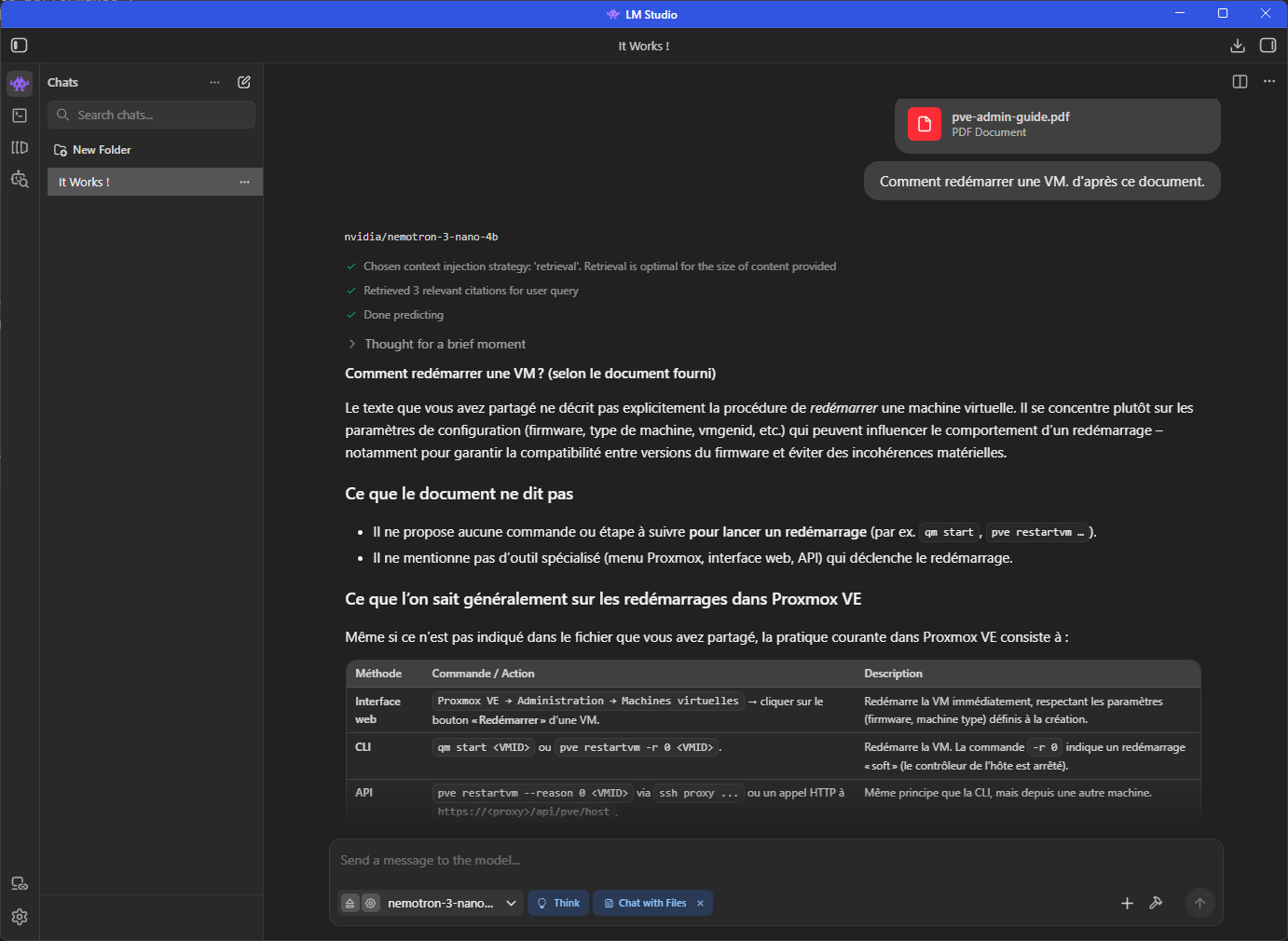The height and width of the screenshot is (941, 1288).
Task: Select the 'It Works !' chat
Action: 155,182
